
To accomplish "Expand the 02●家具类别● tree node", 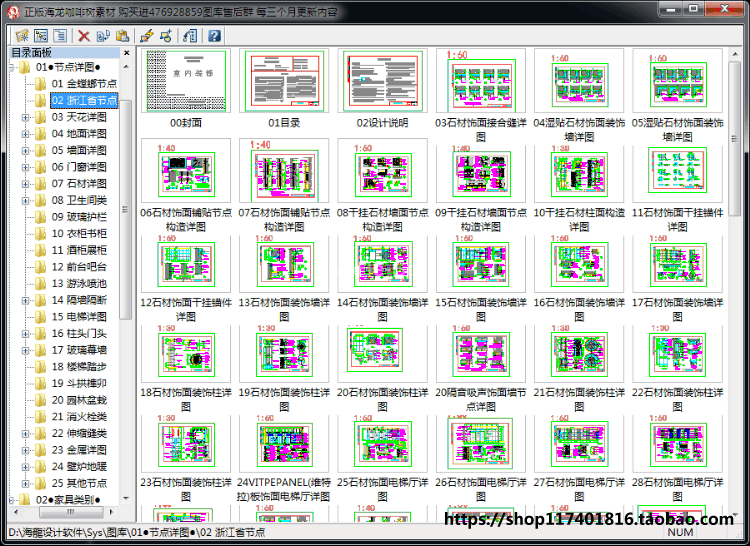I will click(11, 499).
